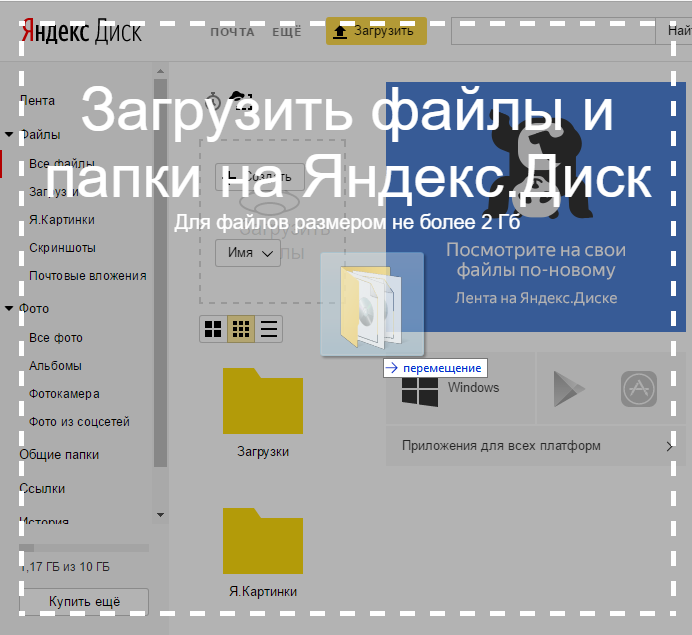Click the upload arrow icon in Загрузить
This screenshot has width=692, height=635.
click(x=340, y=32)
